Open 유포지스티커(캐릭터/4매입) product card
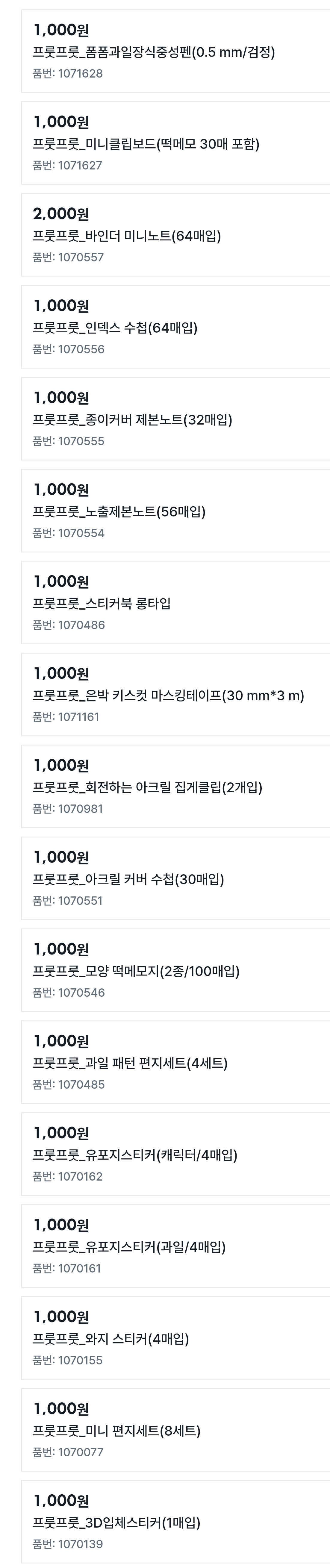The width and height of the screenshot is (330, 1568). (176, 1154)
